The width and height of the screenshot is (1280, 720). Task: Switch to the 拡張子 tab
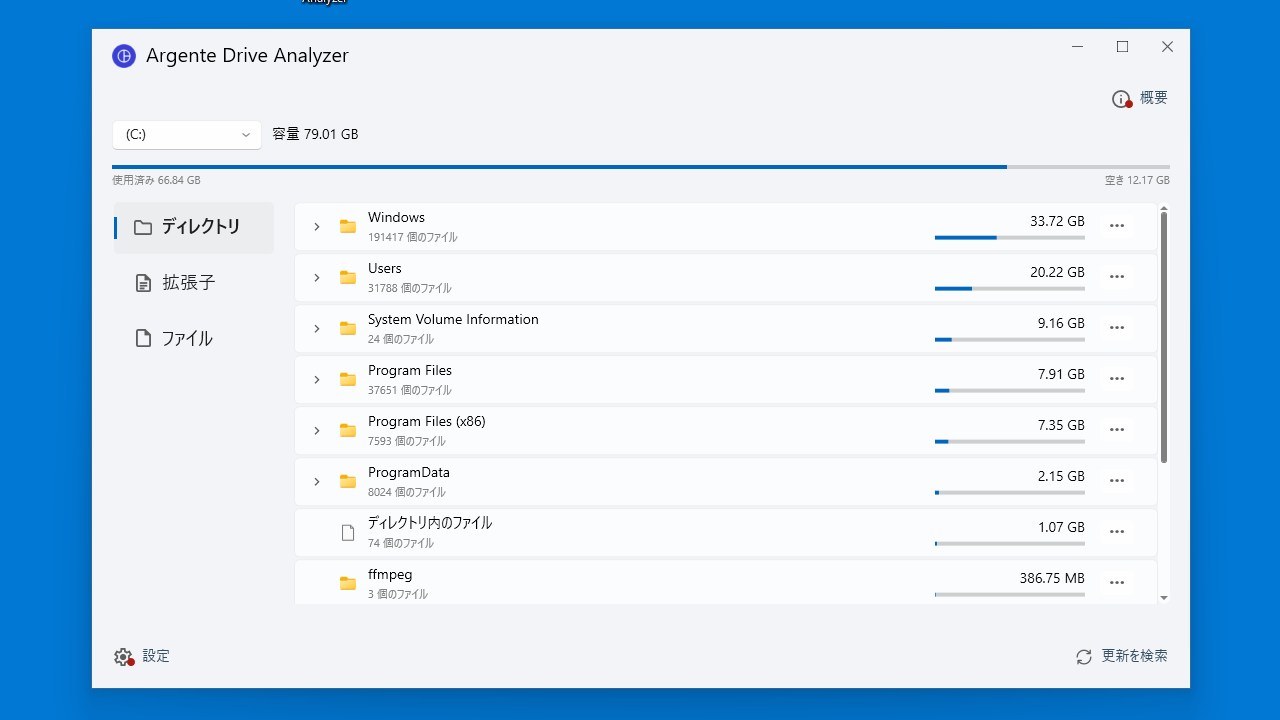tap(194, 283)
